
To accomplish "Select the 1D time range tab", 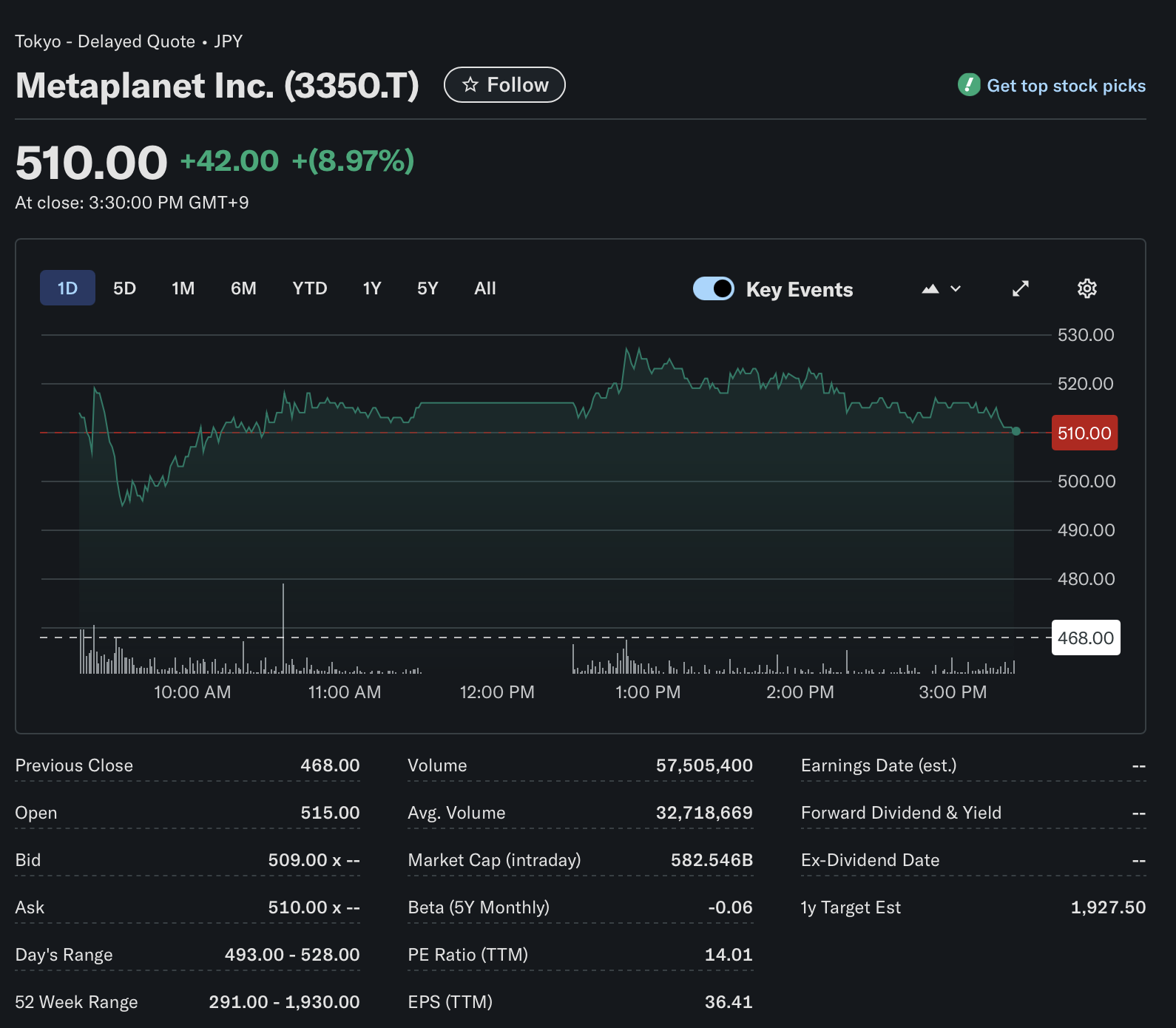I will (67, 288).
